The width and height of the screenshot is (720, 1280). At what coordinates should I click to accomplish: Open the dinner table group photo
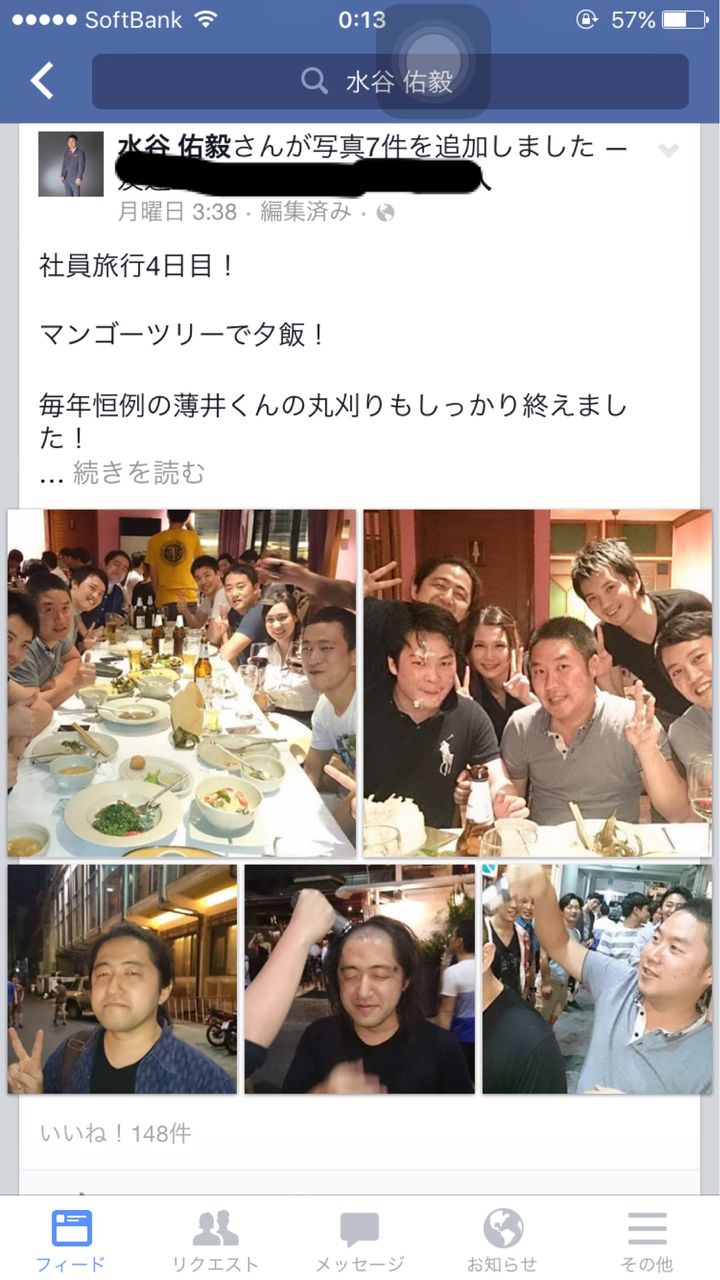click(182, 683)
